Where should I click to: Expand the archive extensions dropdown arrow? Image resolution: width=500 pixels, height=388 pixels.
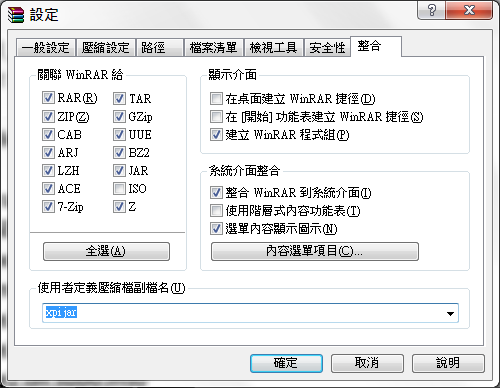450,313
